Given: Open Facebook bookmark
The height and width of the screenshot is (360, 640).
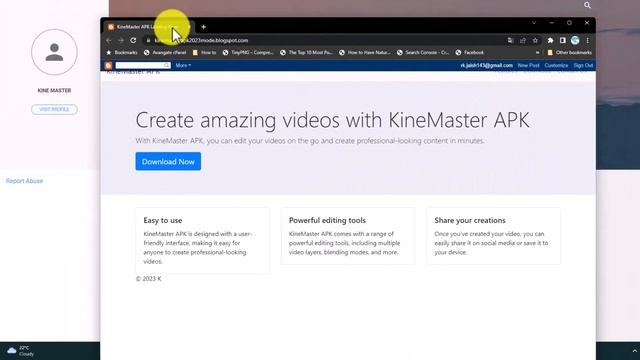Looking at the screenshot, I should 469,53.
